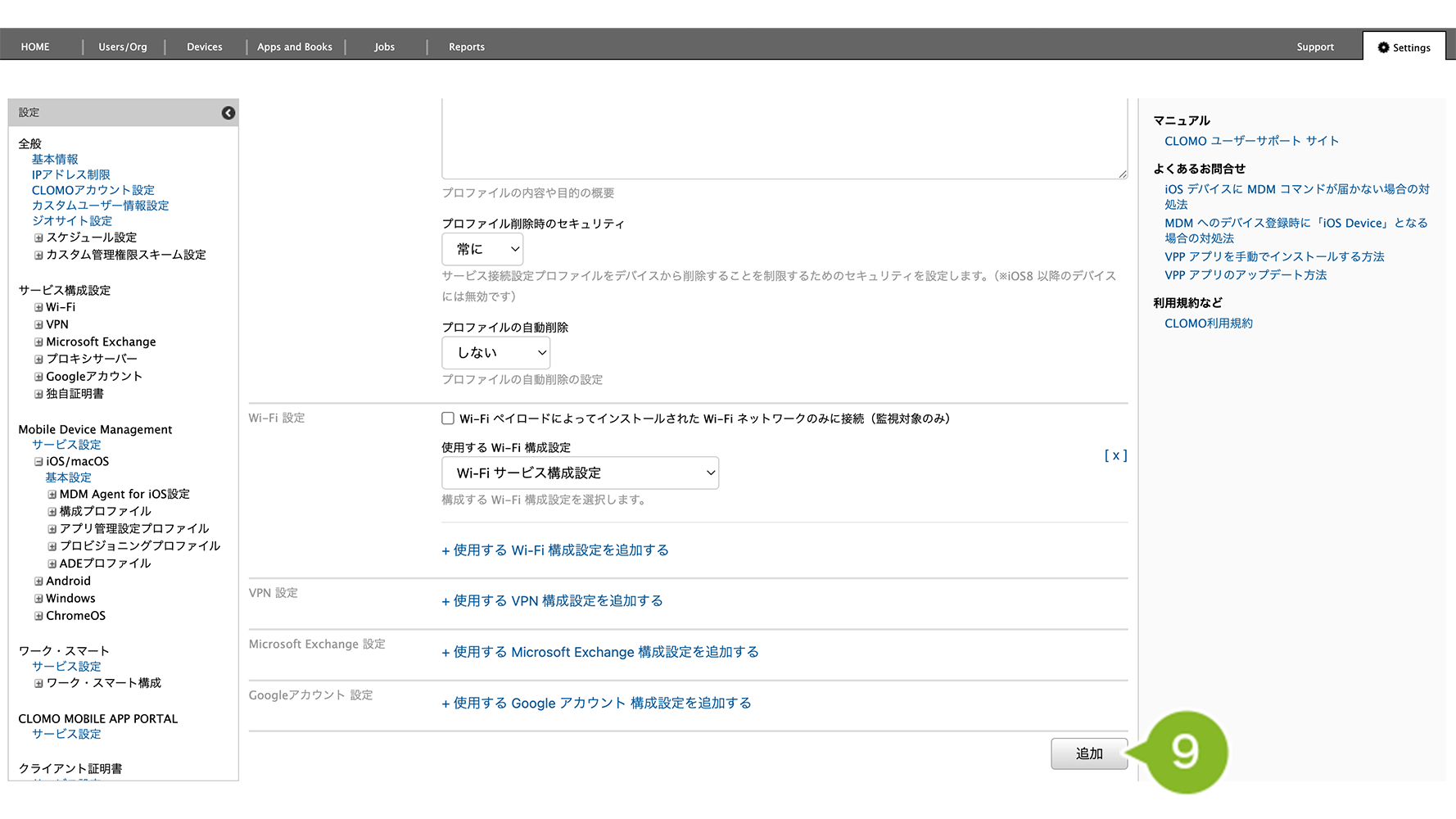Open the プロファイル削除時のセキュリティ dropdown
The height and width of the screenshot is (819, 1456).
click(x=482, y=249)
